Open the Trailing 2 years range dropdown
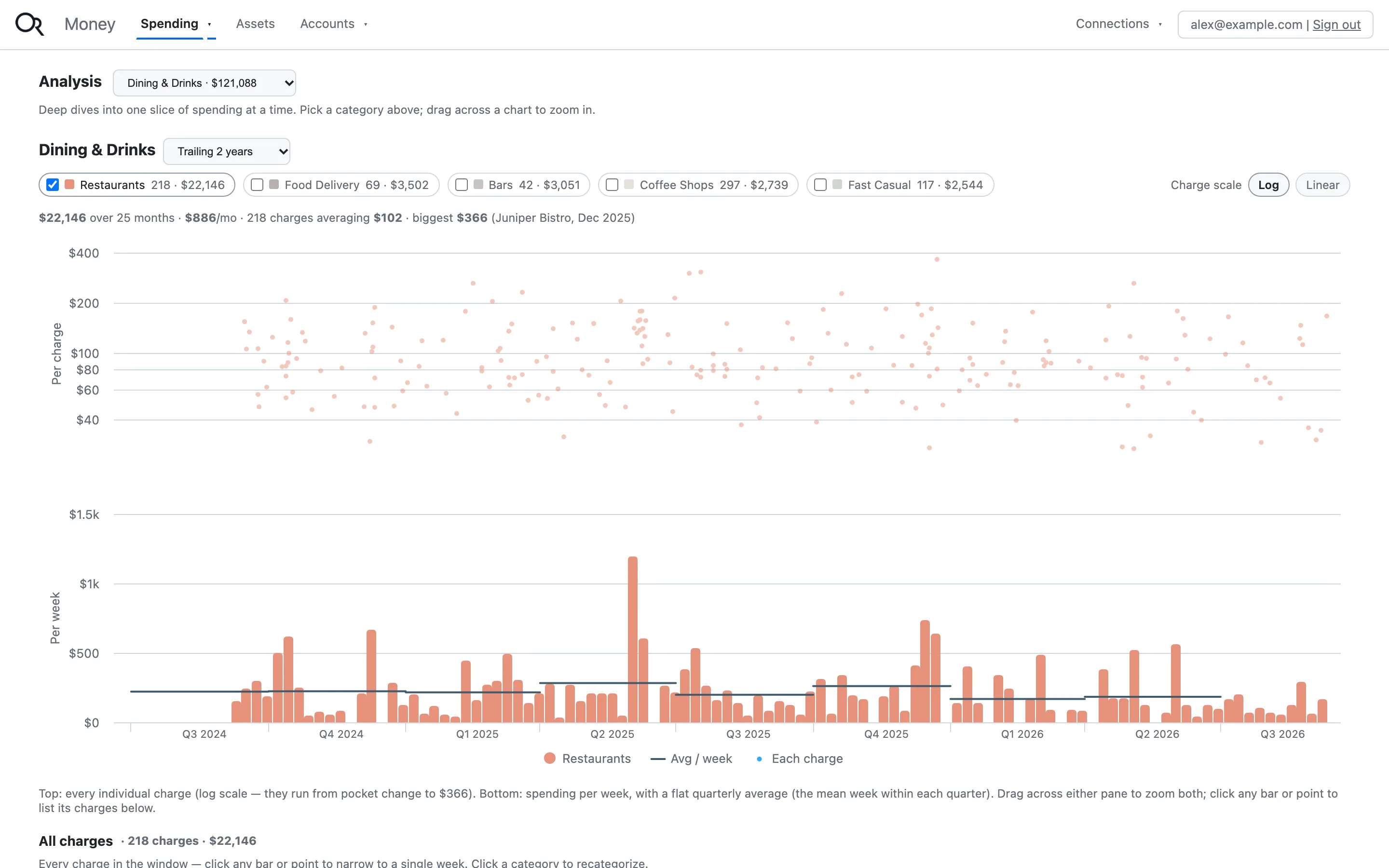 click(227, 151)
